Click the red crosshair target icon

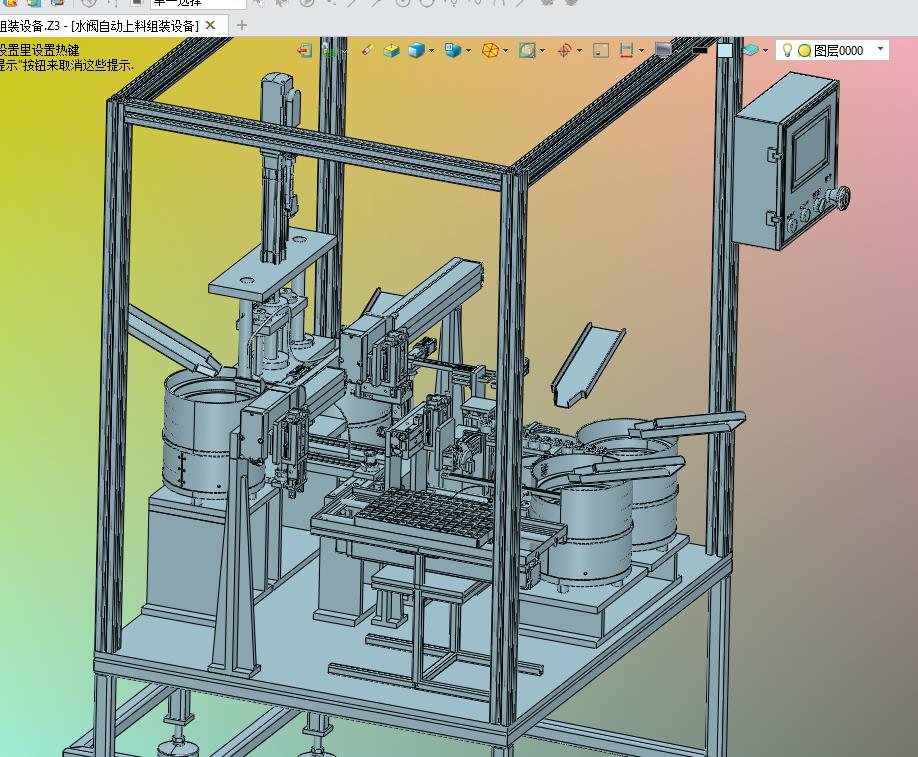coord(564,51)
